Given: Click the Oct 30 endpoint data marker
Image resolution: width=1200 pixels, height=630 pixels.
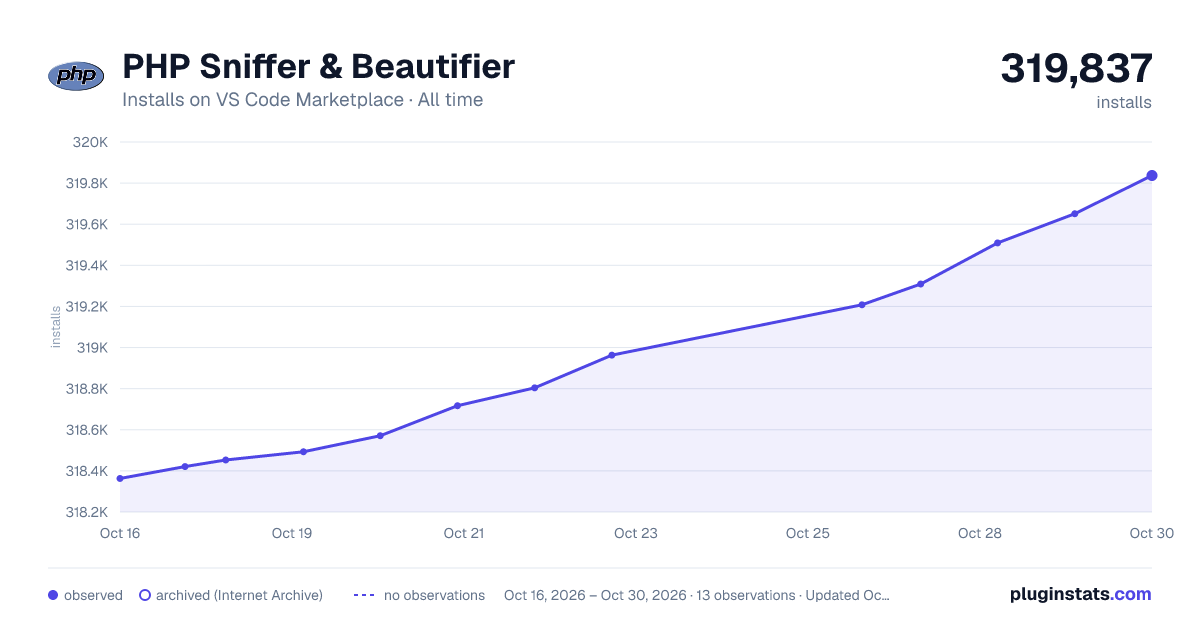Looking at the screenshot, I should tap(1152, 176).
